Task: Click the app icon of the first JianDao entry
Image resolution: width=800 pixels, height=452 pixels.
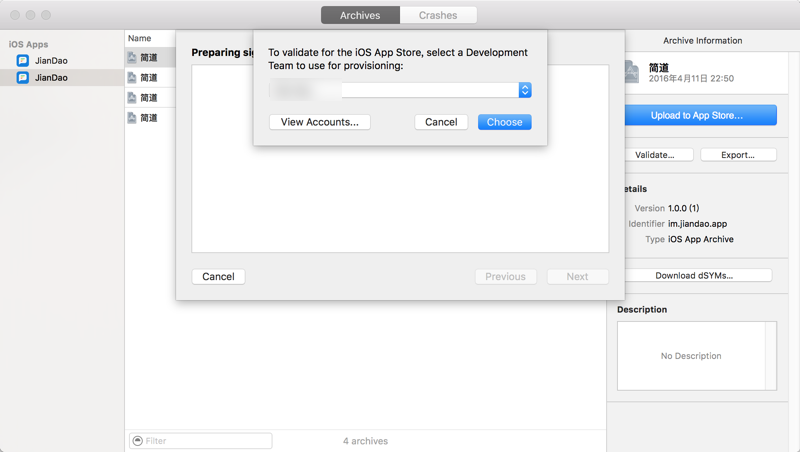Action: [22, 61]
